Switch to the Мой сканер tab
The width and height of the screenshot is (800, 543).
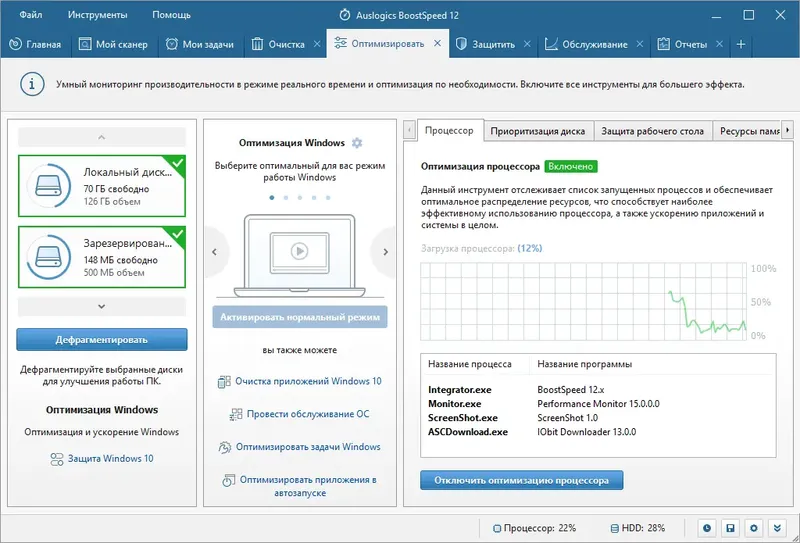pos(113,44)
